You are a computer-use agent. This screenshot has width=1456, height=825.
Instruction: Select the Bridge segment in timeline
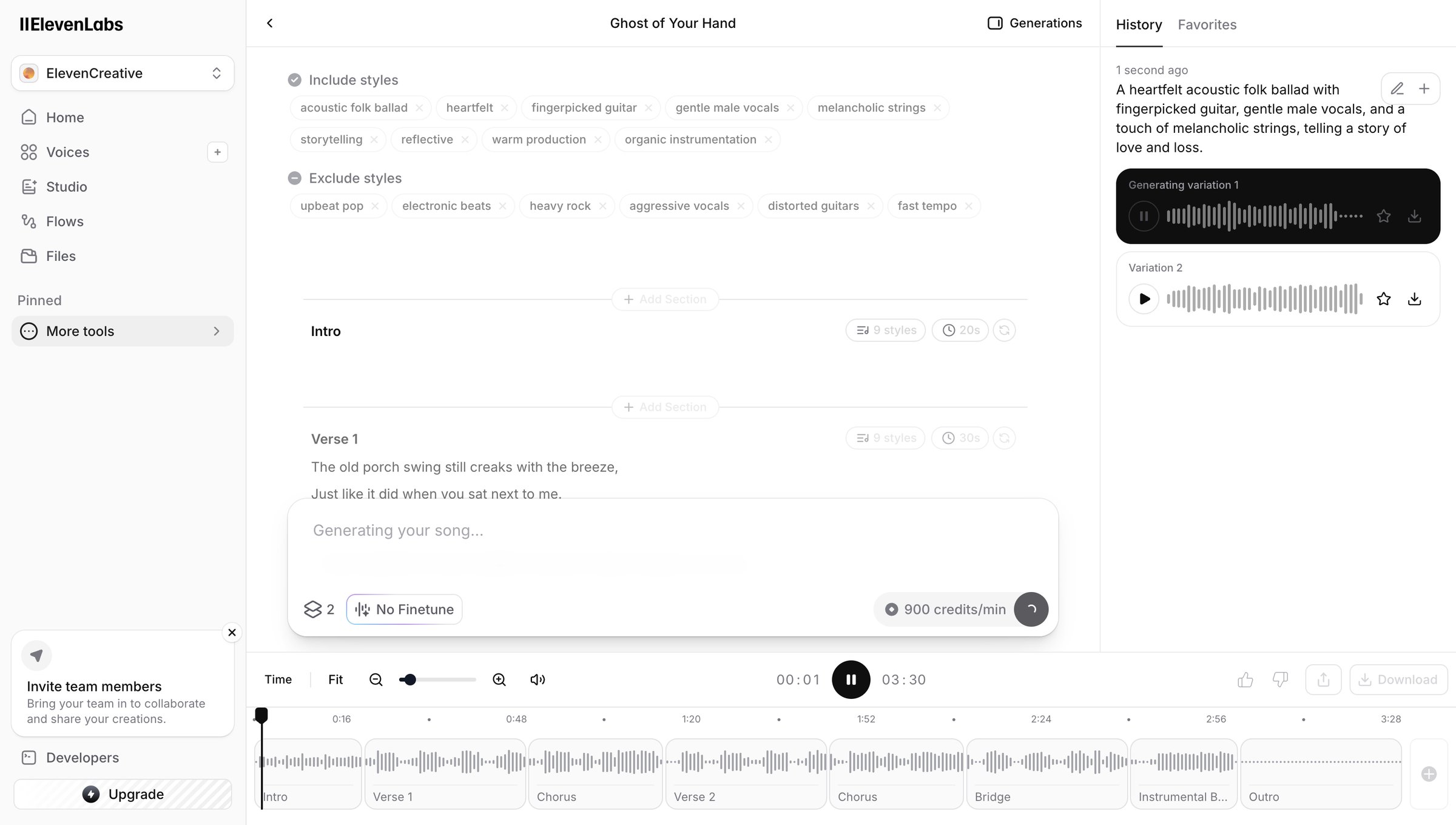[1046, 774]
